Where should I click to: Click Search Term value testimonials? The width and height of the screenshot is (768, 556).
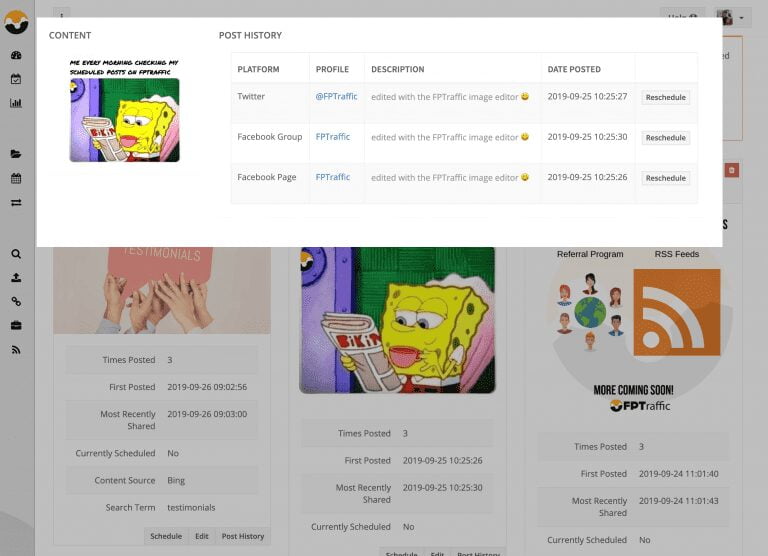[x=191, y=508]
